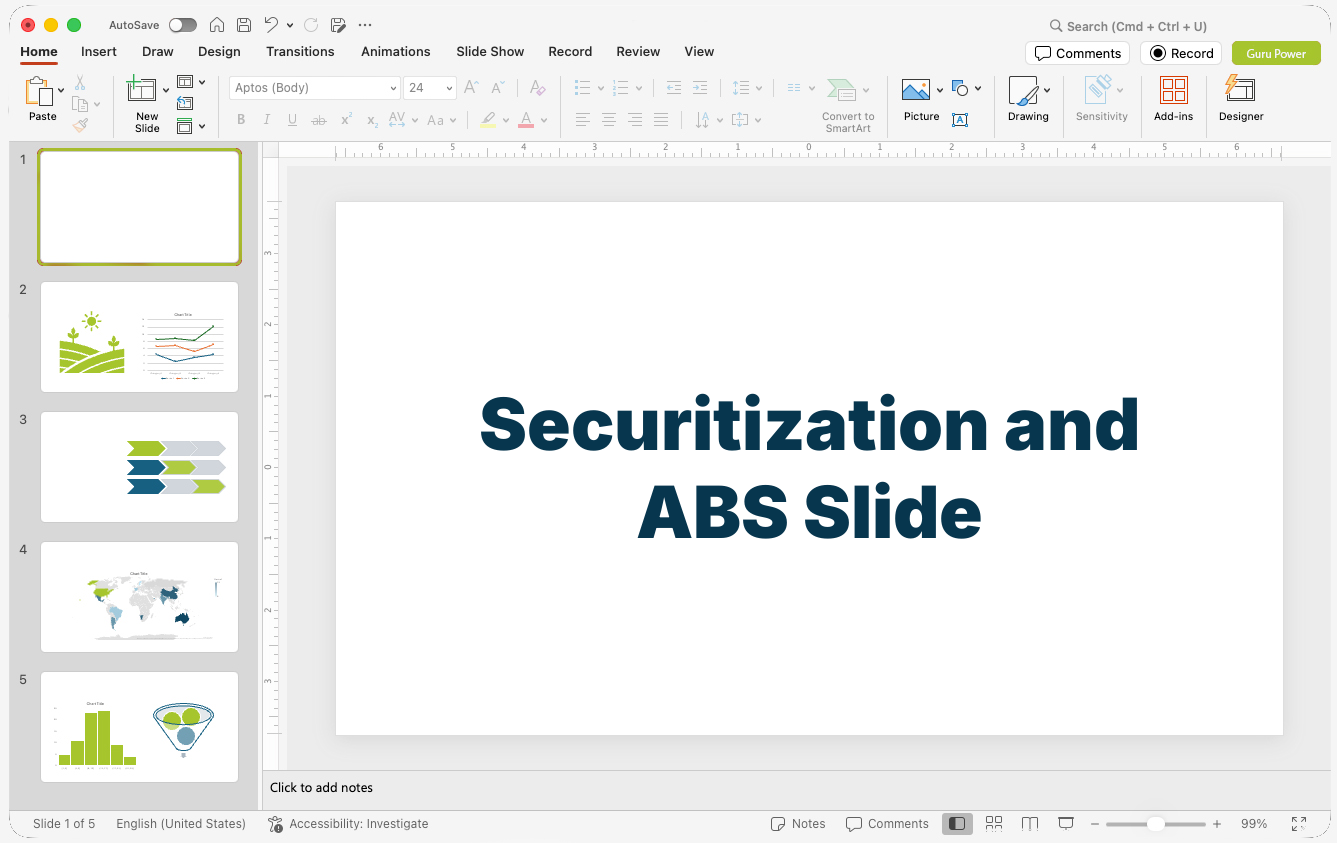Click the Format Painter brush icon
The height and width of the screenshot is (843, 1337).
80,125
